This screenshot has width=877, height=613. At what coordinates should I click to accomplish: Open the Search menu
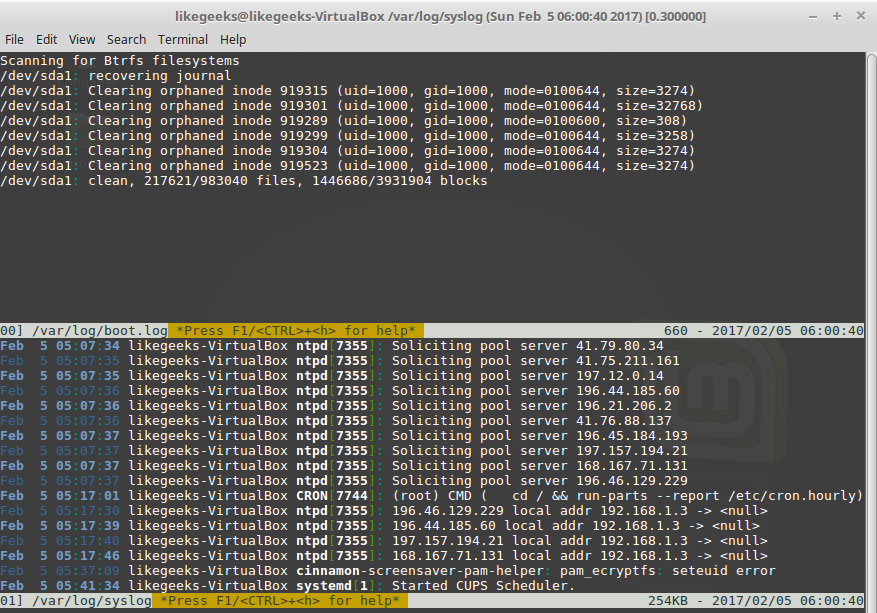pos(126,40)
